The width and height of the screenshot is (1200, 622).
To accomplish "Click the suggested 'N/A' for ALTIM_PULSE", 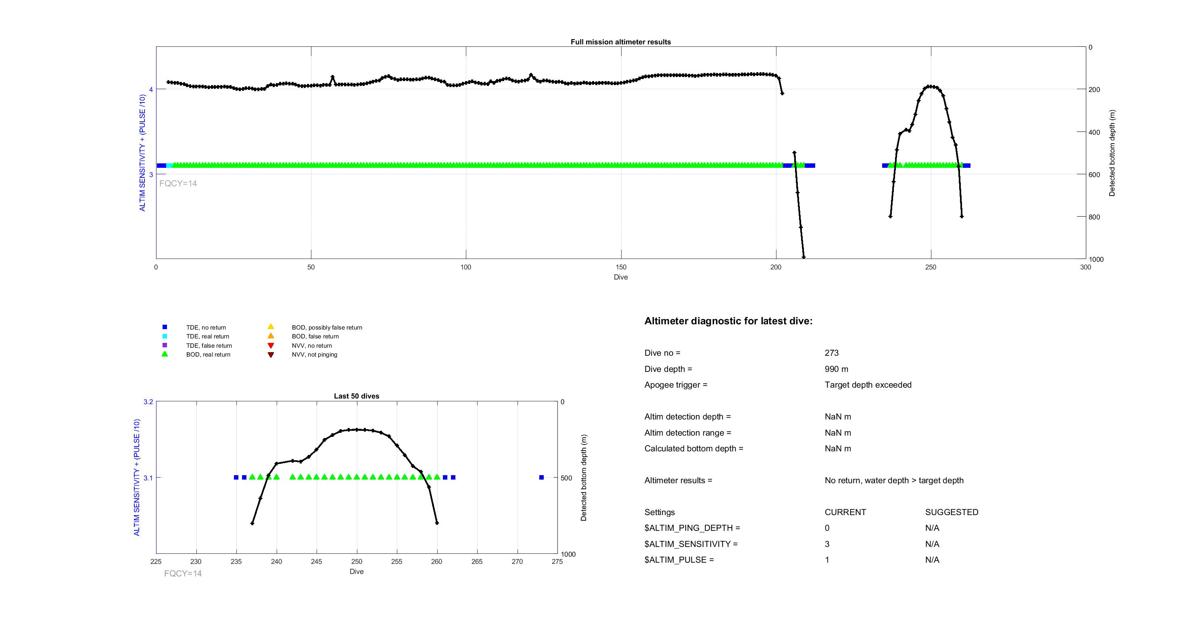I will coord(933,560).
